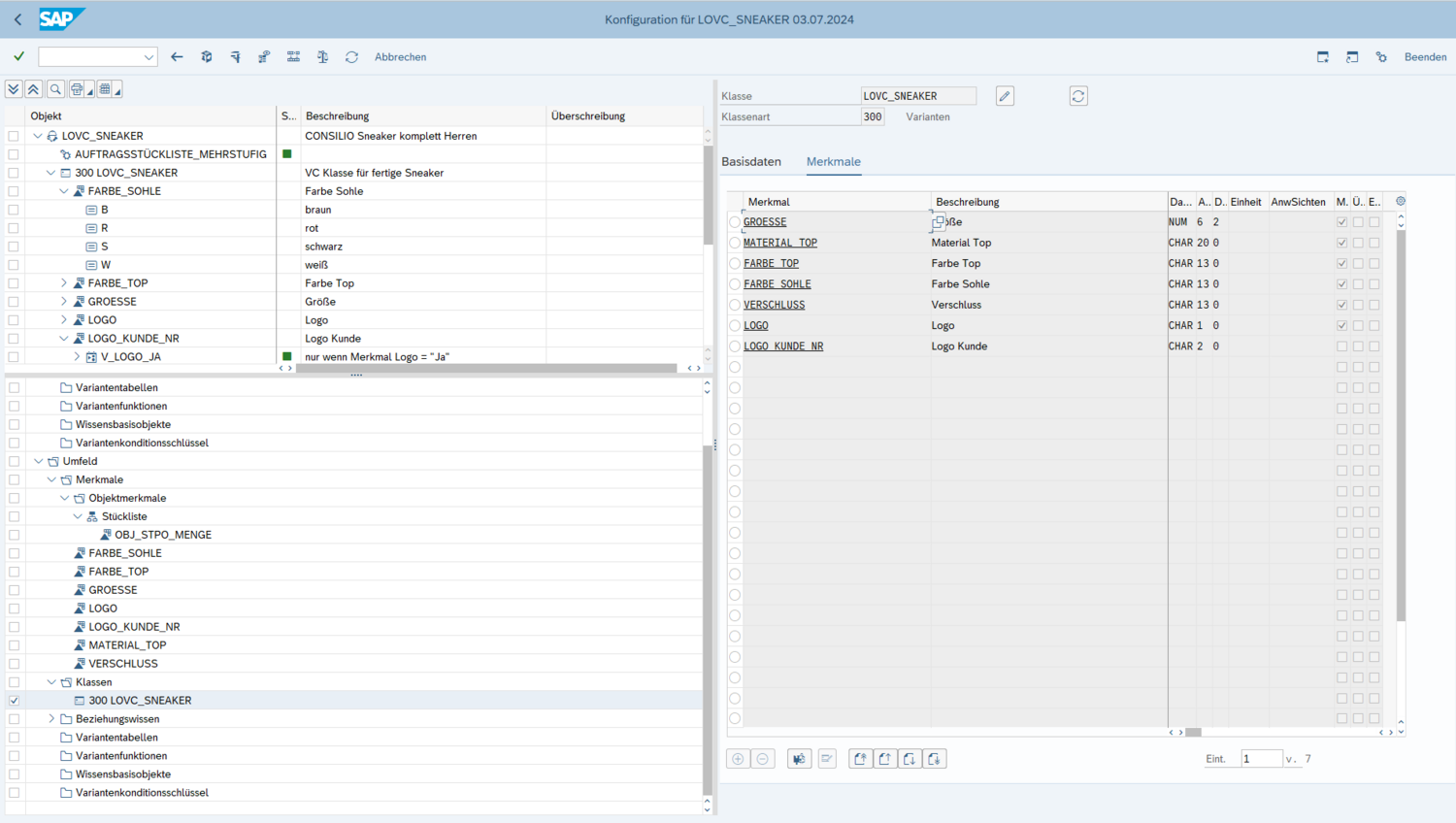Click the previous-page icon below Merkmal table

(884, 759)
